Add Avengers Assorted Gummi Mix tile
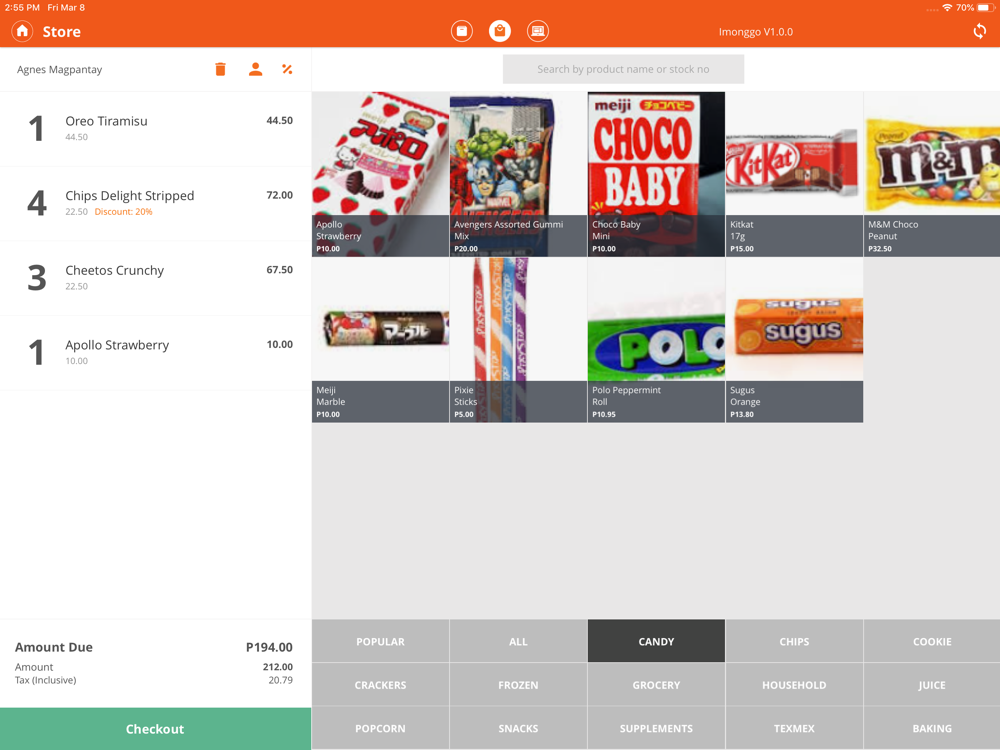 pyautogui.click(x=518, y=174)
